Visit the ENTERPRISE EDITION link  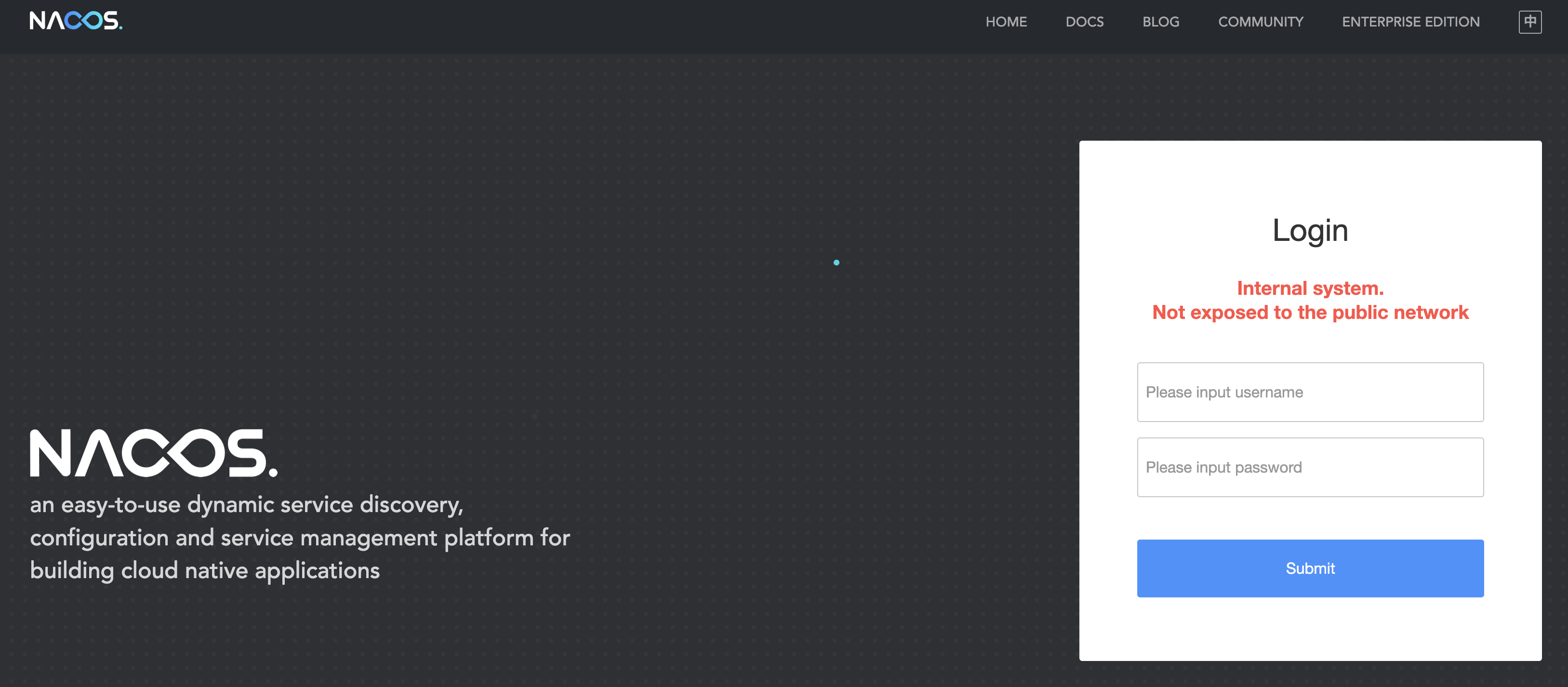tap(1410, 22)
